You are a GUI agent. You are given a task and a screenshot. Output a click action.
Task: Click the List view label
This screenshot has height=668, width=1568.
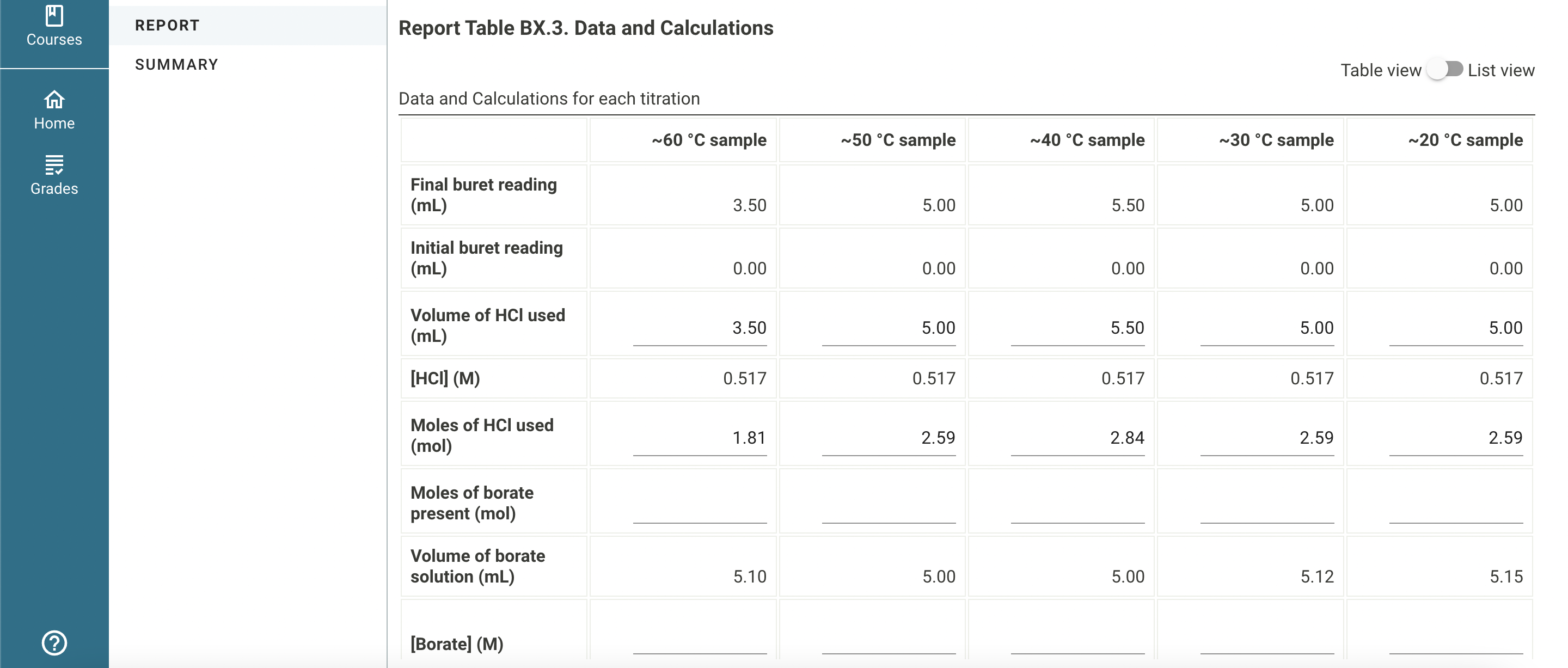click(x=1501, y=71)
